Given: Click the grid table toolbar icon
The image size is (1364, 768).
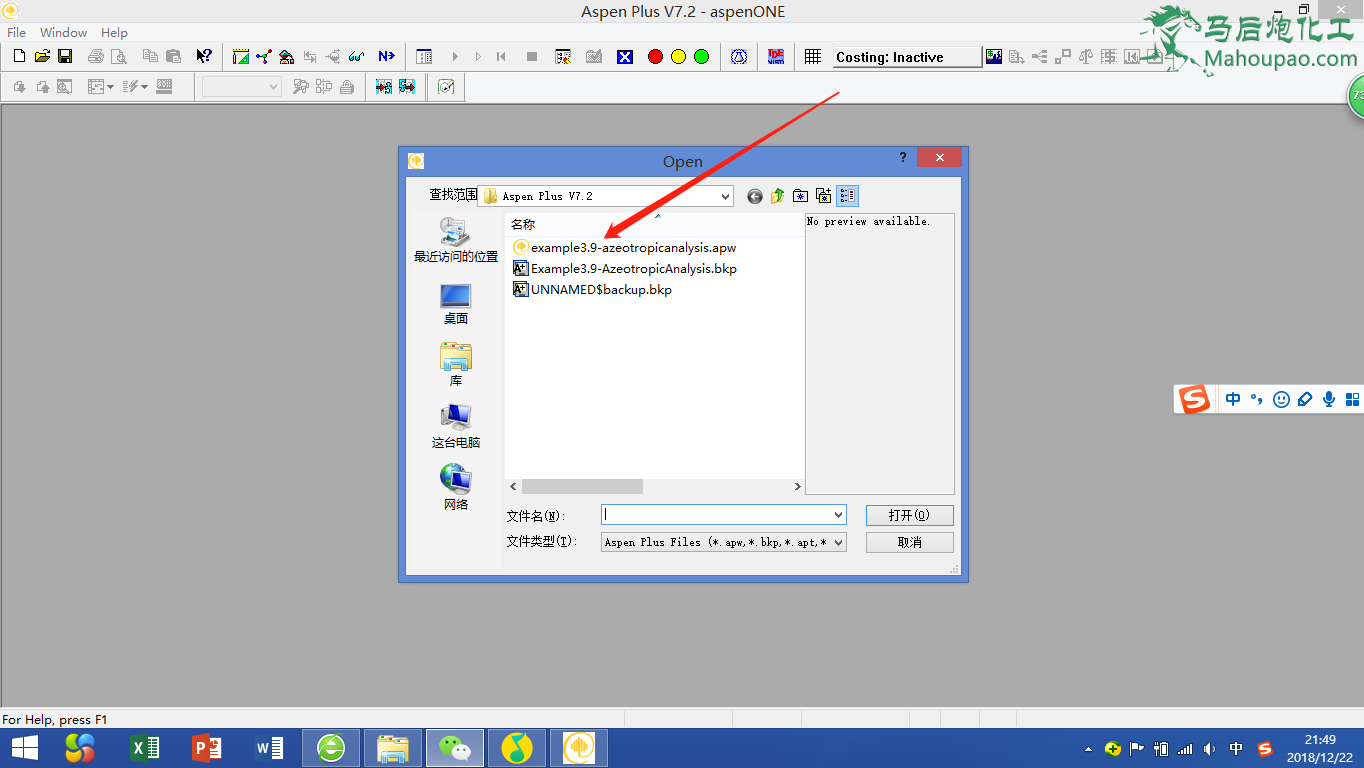Looking at the screenshot, I should 813,57.
